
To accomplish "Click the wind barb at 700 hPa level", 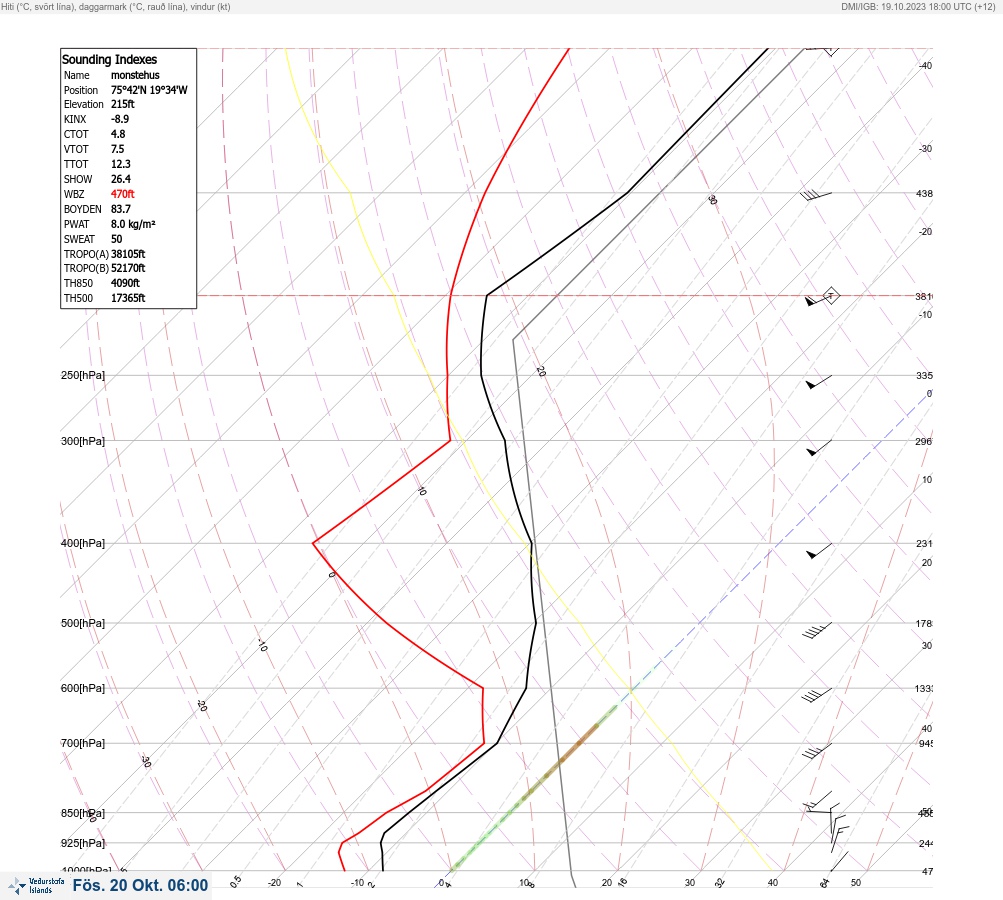I will (817, 750).
